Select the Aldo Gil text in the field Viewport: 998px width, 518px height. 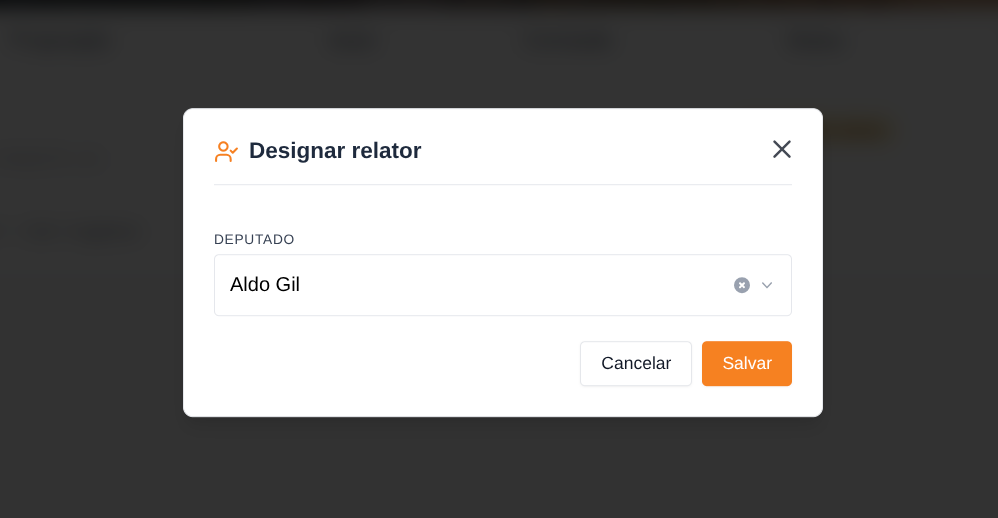point(265,284)
